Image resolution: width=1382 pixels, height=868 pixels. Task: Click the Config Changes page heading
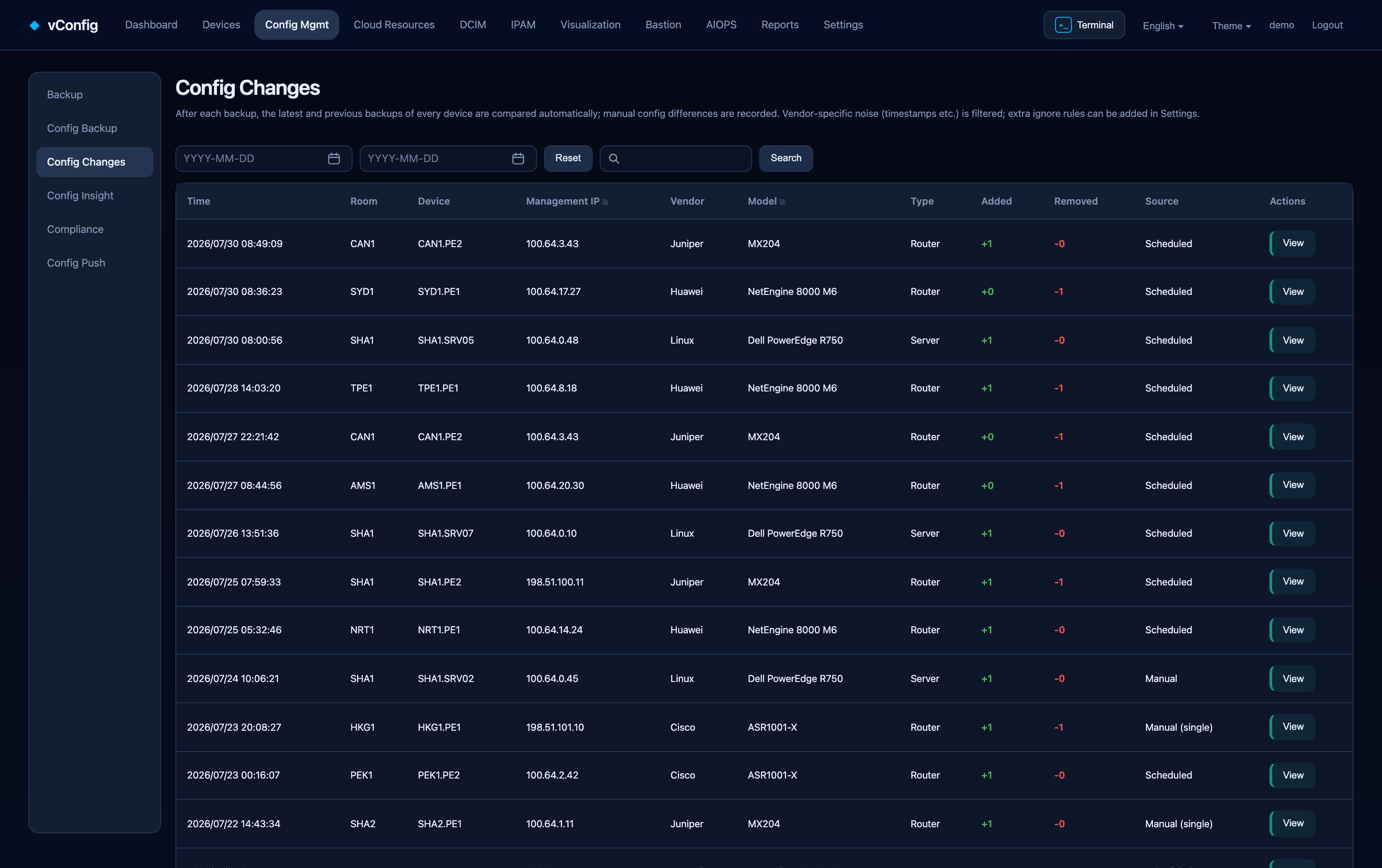pos(247,88)
